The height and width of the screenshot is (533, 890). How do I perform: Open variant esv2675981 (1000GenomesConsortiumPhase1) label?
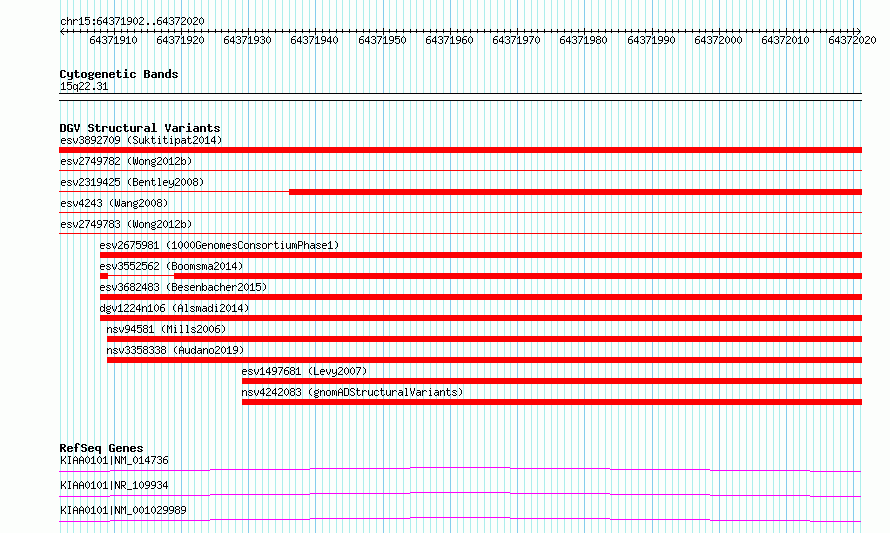[x=219, y=245]
